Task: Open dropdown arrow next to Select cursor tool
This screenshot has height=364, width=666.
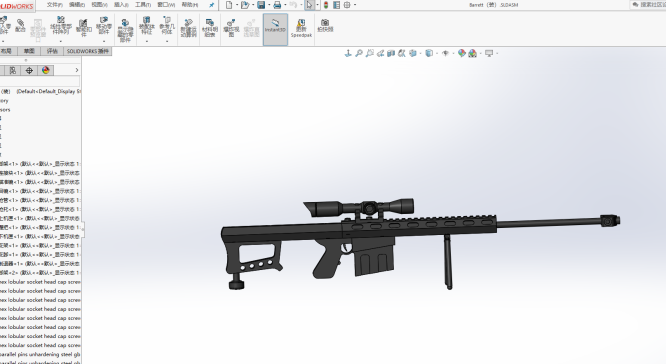Action: tap(317, 5)
